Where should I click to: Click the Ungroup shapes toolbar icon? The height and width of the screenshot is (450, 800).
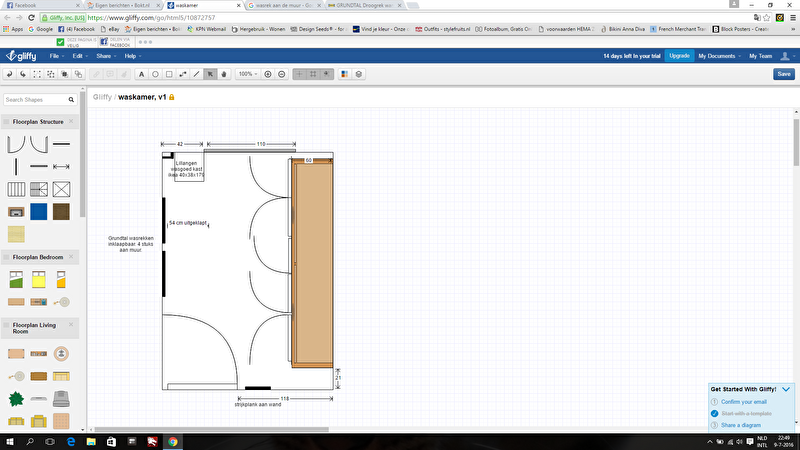tap(51, 74)
